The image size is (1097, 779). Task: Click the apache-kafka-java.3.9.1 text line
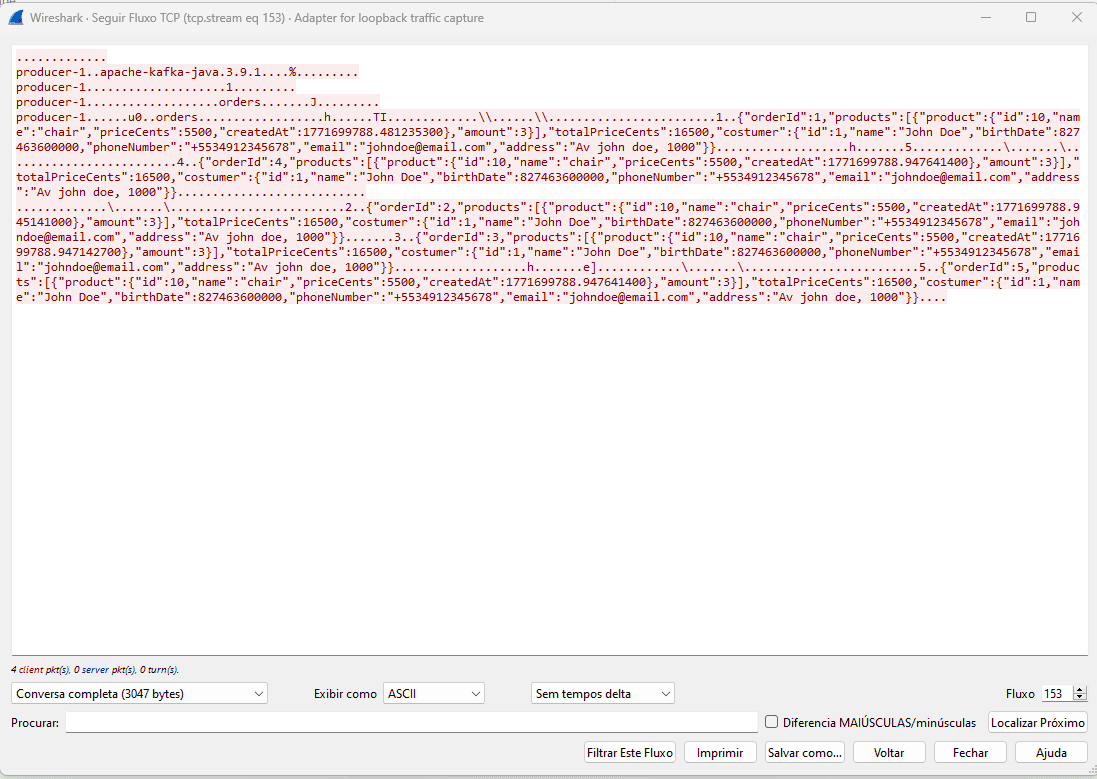[187, 72]
